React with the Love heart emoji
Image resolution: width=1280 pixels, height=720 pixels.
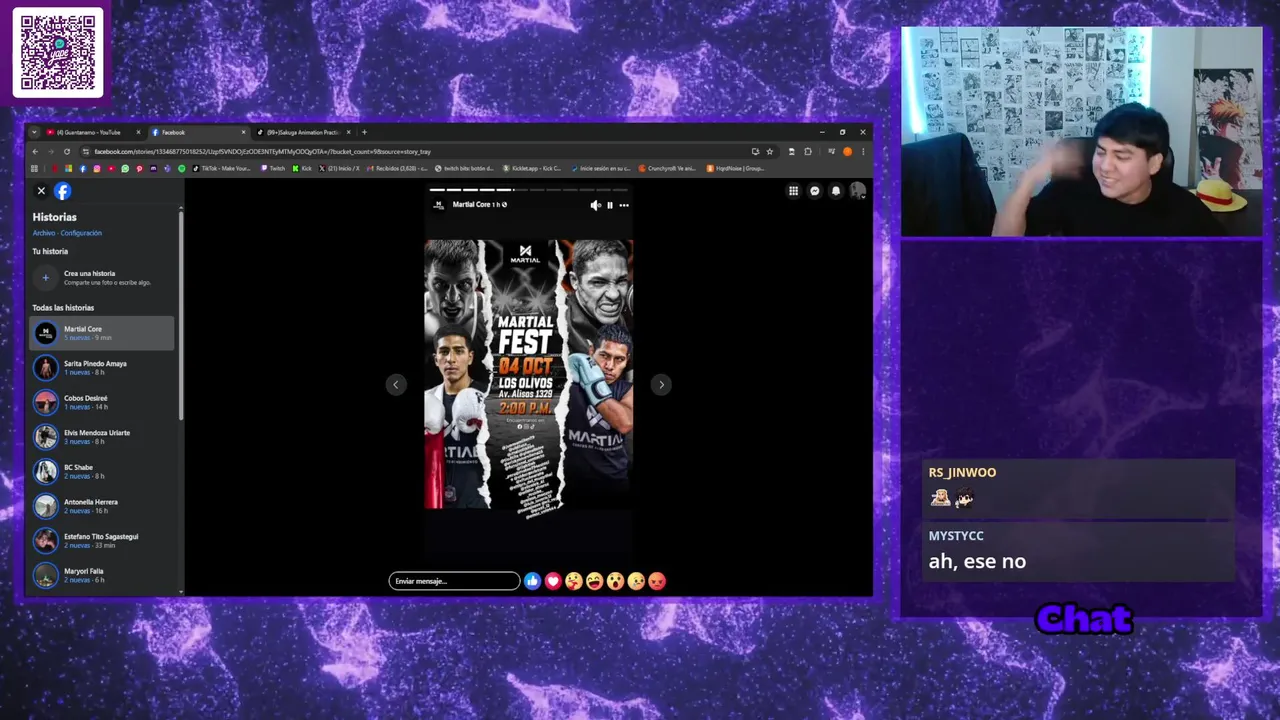[x=553, y=581]
